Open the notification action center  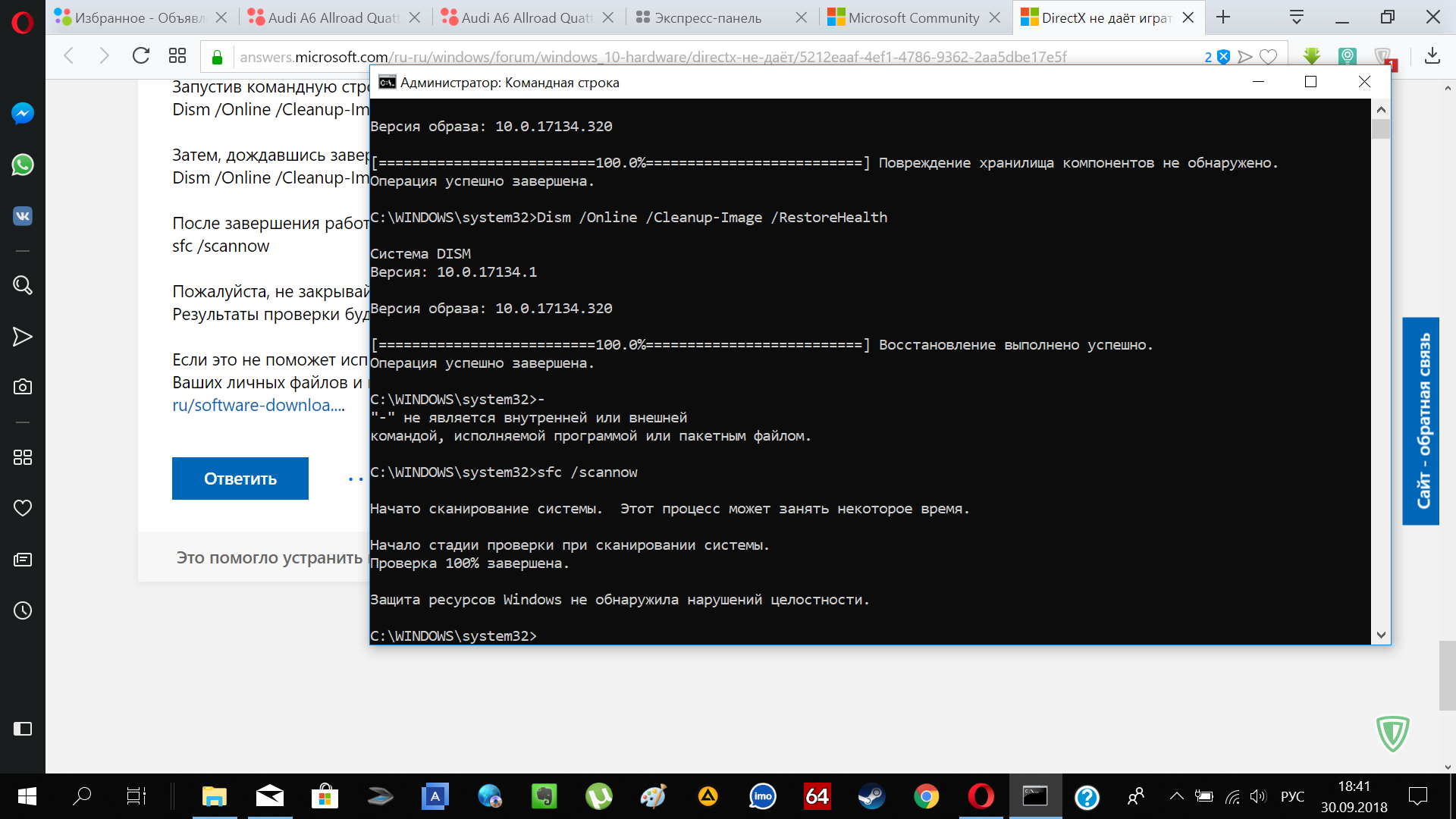click(1417, 796)
